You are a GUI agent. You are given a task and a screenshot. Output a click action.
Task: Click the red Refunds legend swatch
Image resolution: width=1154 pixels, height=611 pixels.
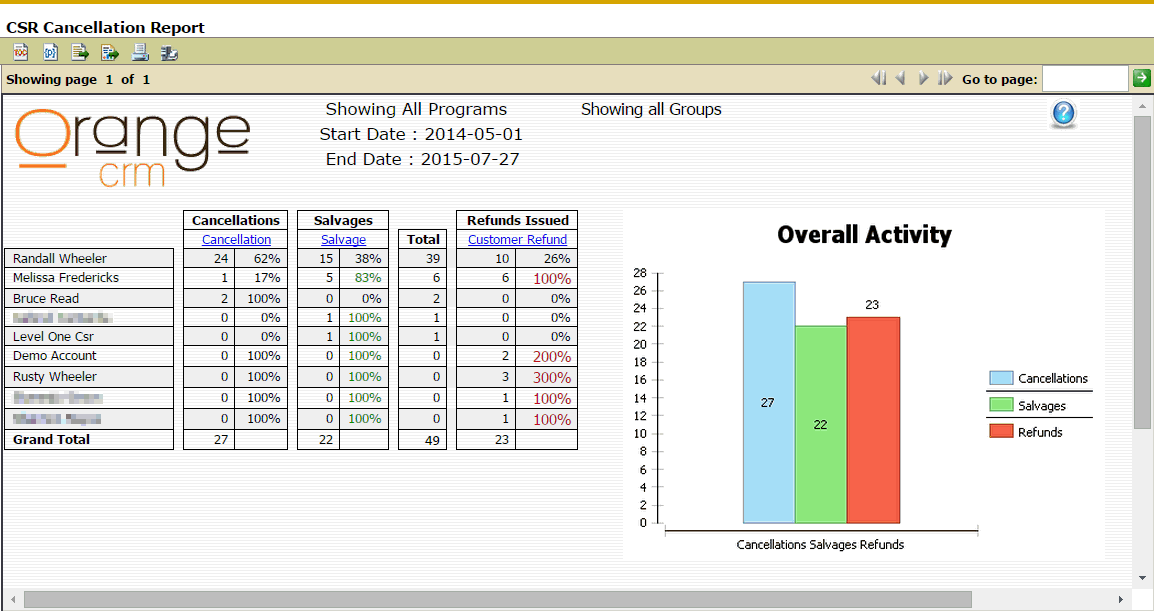click(1001, 431)
